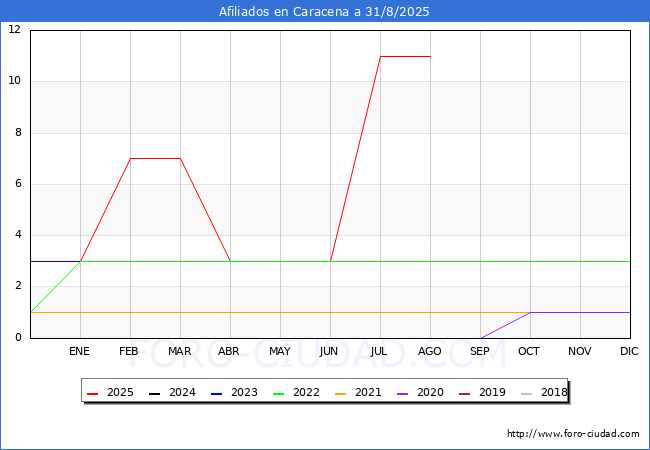Click the 2025 line point at FEB
The image size is (650, 450).
pos(131,158)
